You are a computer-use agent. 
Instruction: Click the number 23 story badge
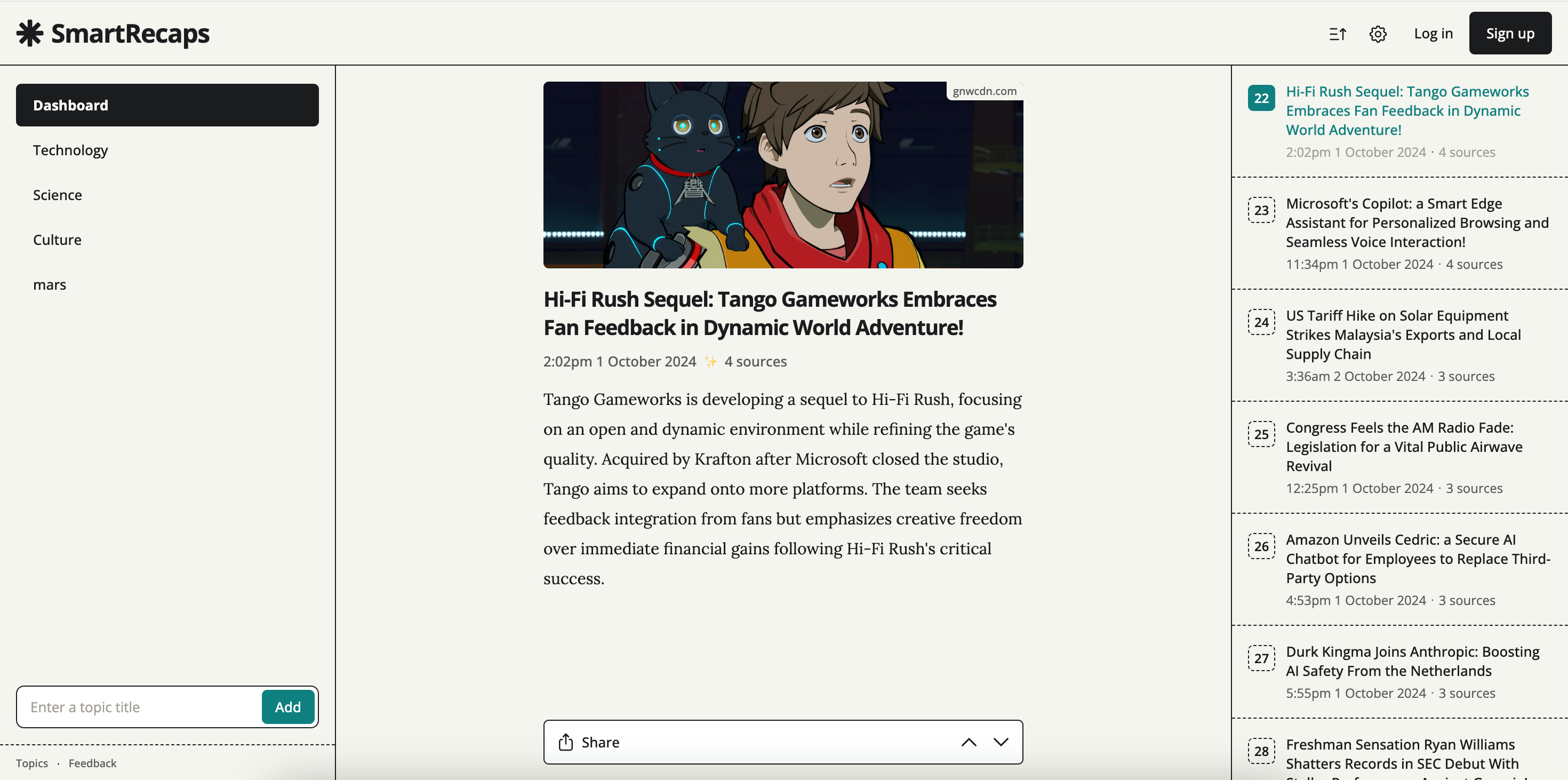pyautogui.click(x=1261, y=210)
